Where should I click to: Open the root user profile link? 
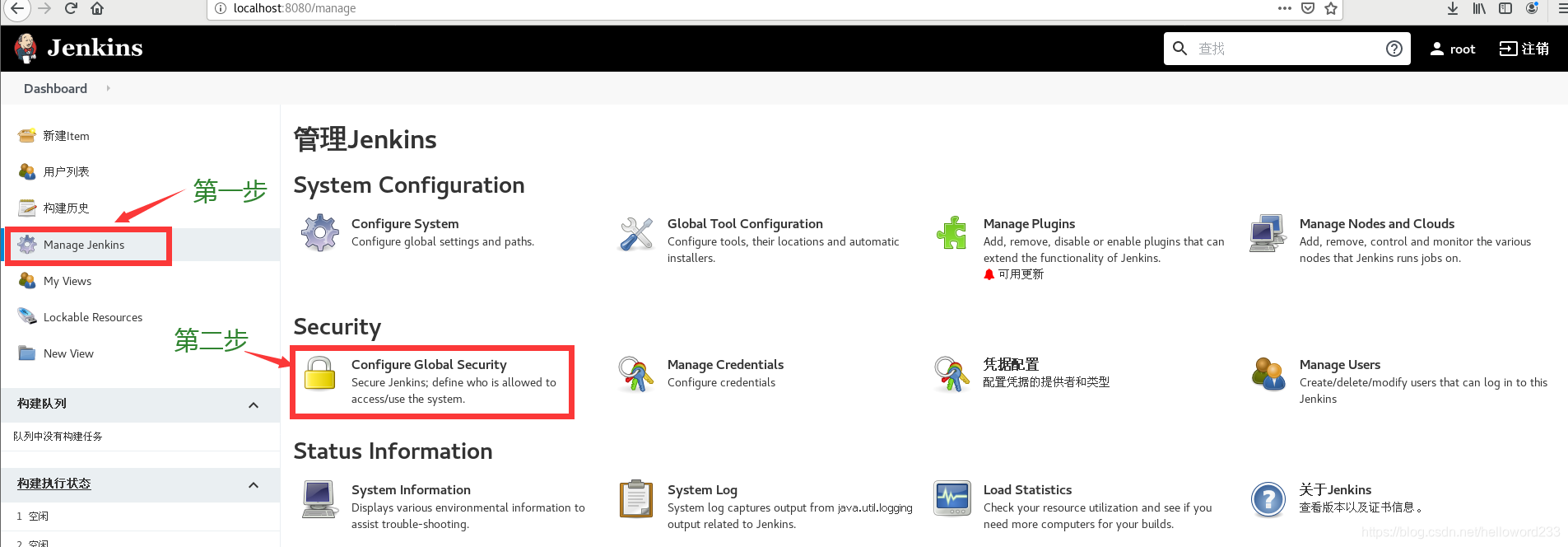[x=1452, y=49]
